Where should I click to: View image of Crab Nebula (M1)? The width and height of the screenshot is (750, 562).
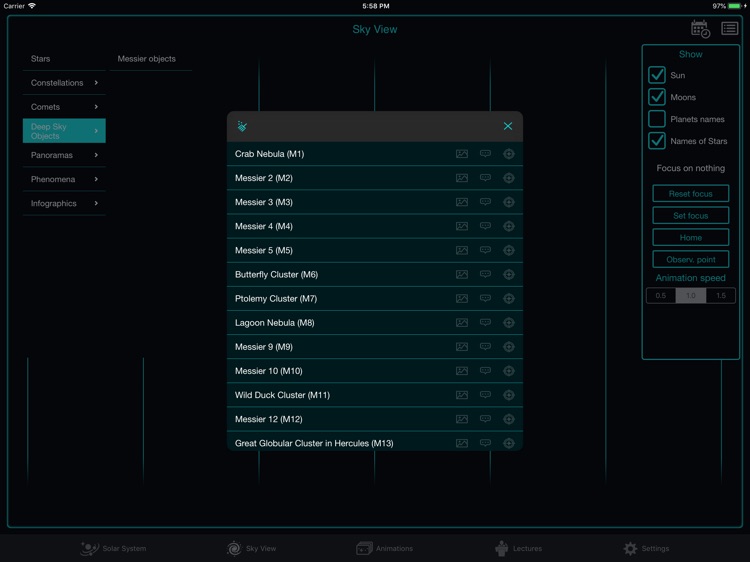tap(462, 154)
